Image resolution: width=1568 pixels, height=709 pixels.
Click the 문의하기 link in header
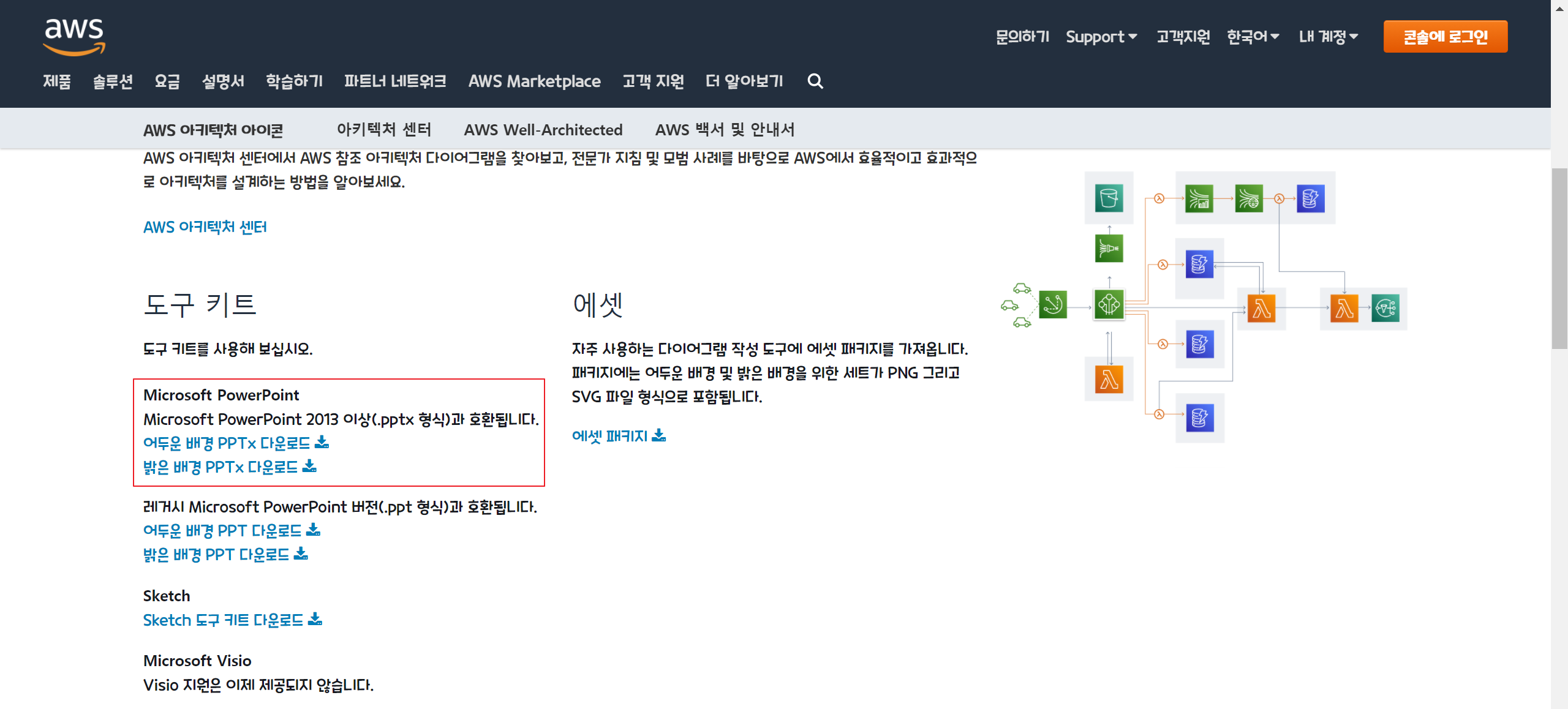[x=1022, y=37]
